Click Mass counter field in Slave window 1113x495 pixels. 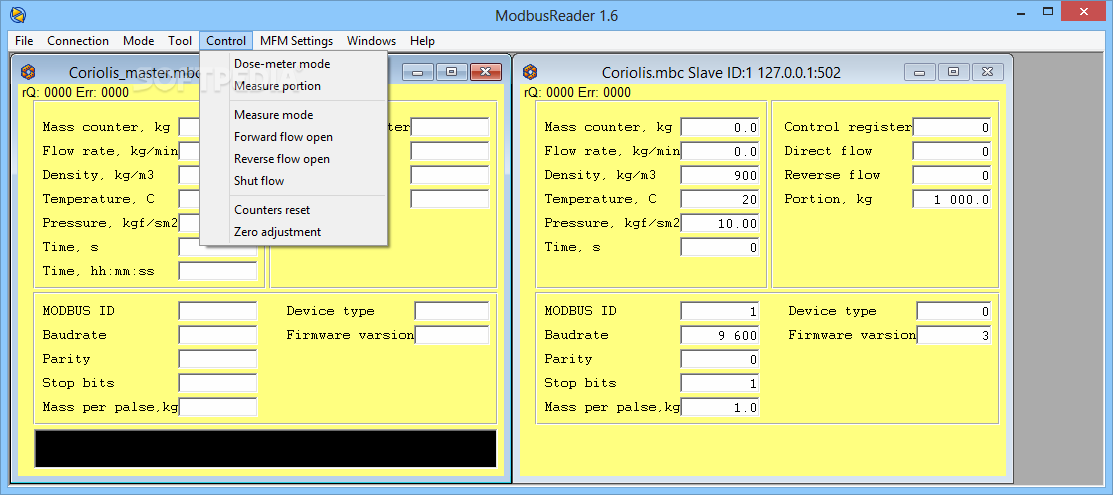coord(720,128)
